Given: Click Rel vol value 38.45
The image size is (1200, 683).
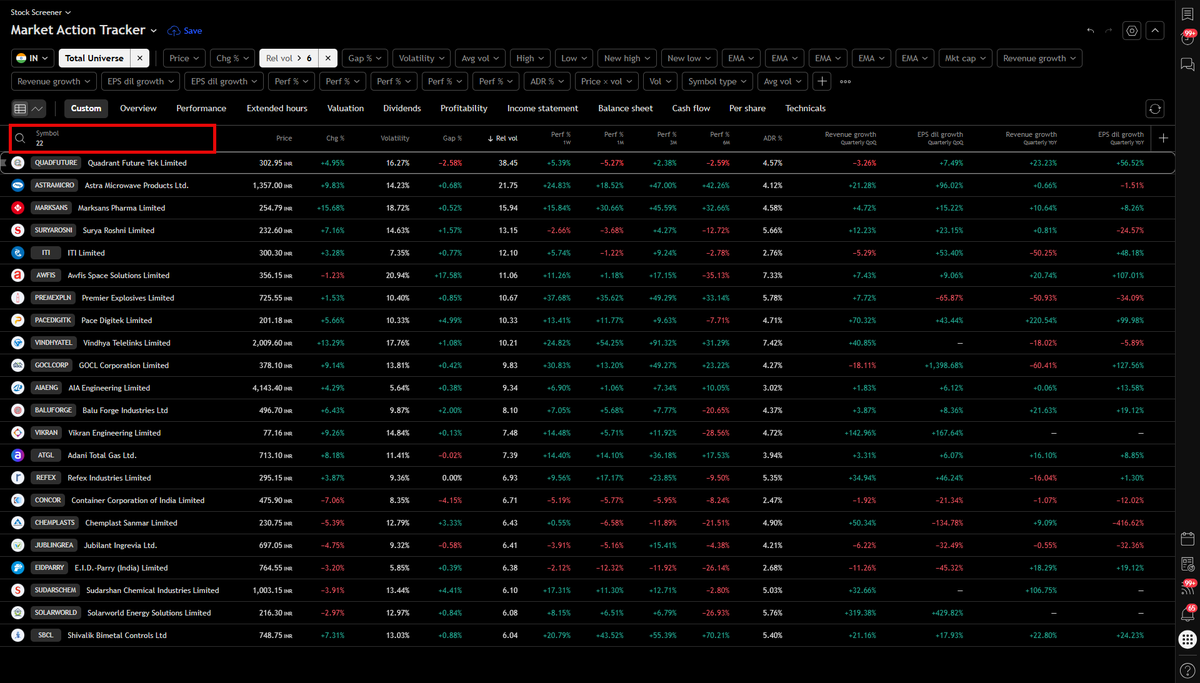Looking at the screenshot, I should [508, 162].
